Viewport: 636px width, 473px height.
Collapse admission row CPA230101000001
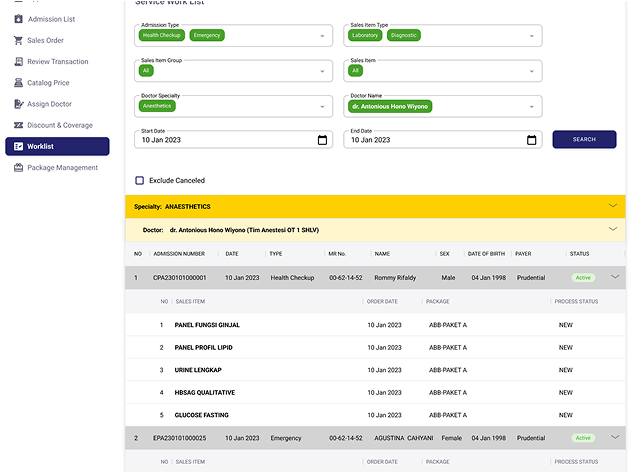click(614, 277)
